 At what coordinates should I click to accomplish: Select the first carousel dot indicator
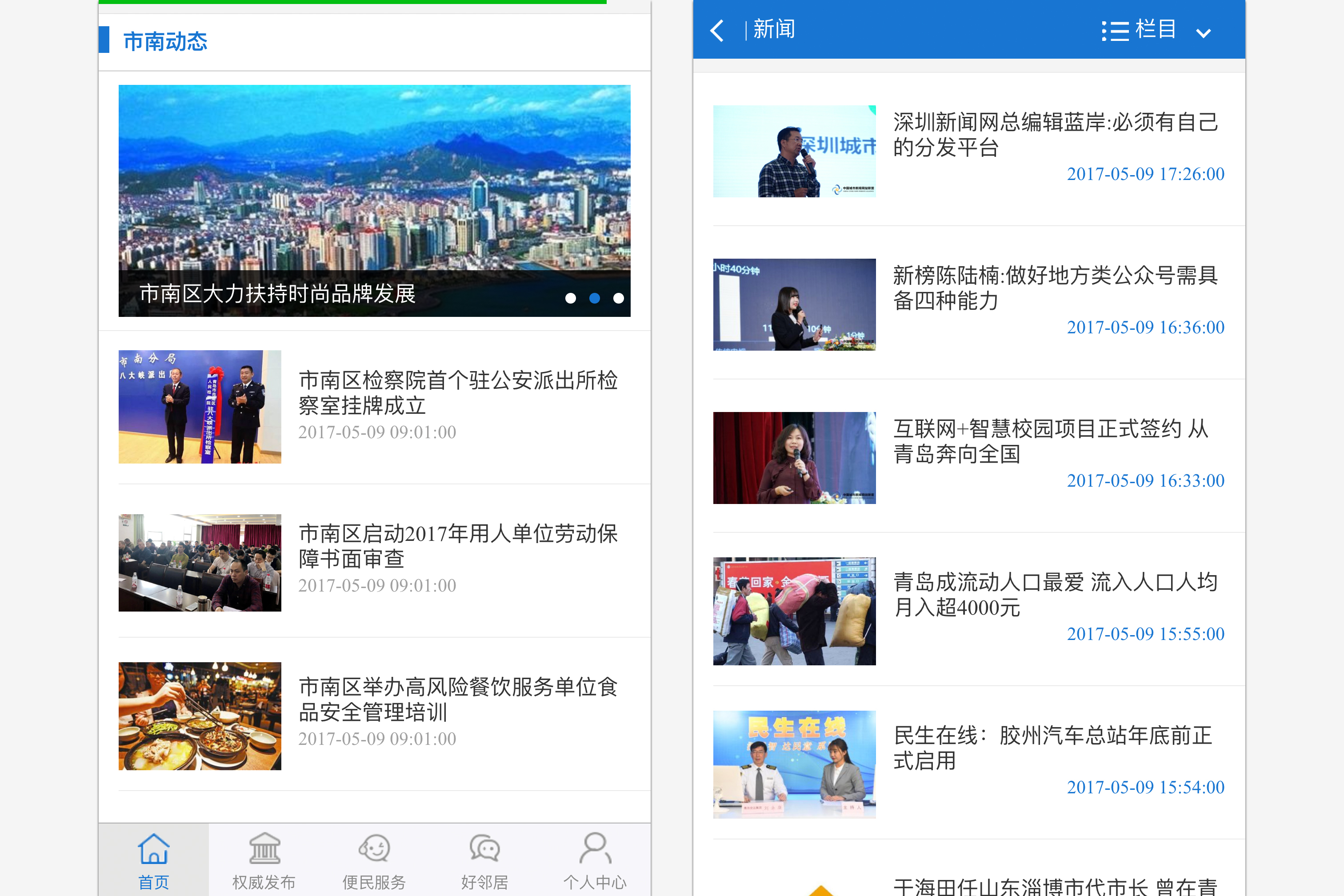(x=570, y=298)
